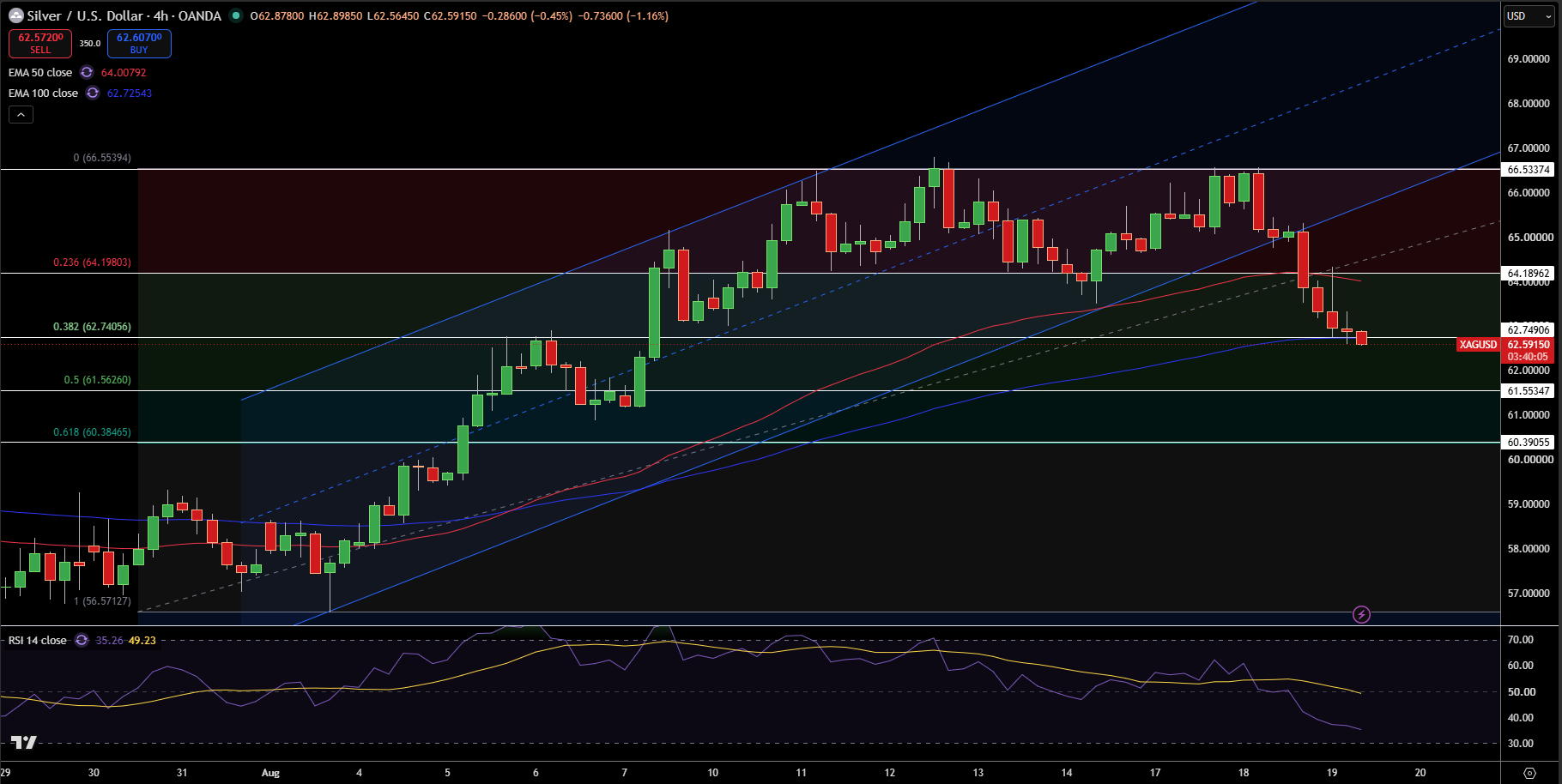The image size is (1562, 784).
Task: Click the Fib 0.382 (62.74056) label
Action: coord(92,327)
